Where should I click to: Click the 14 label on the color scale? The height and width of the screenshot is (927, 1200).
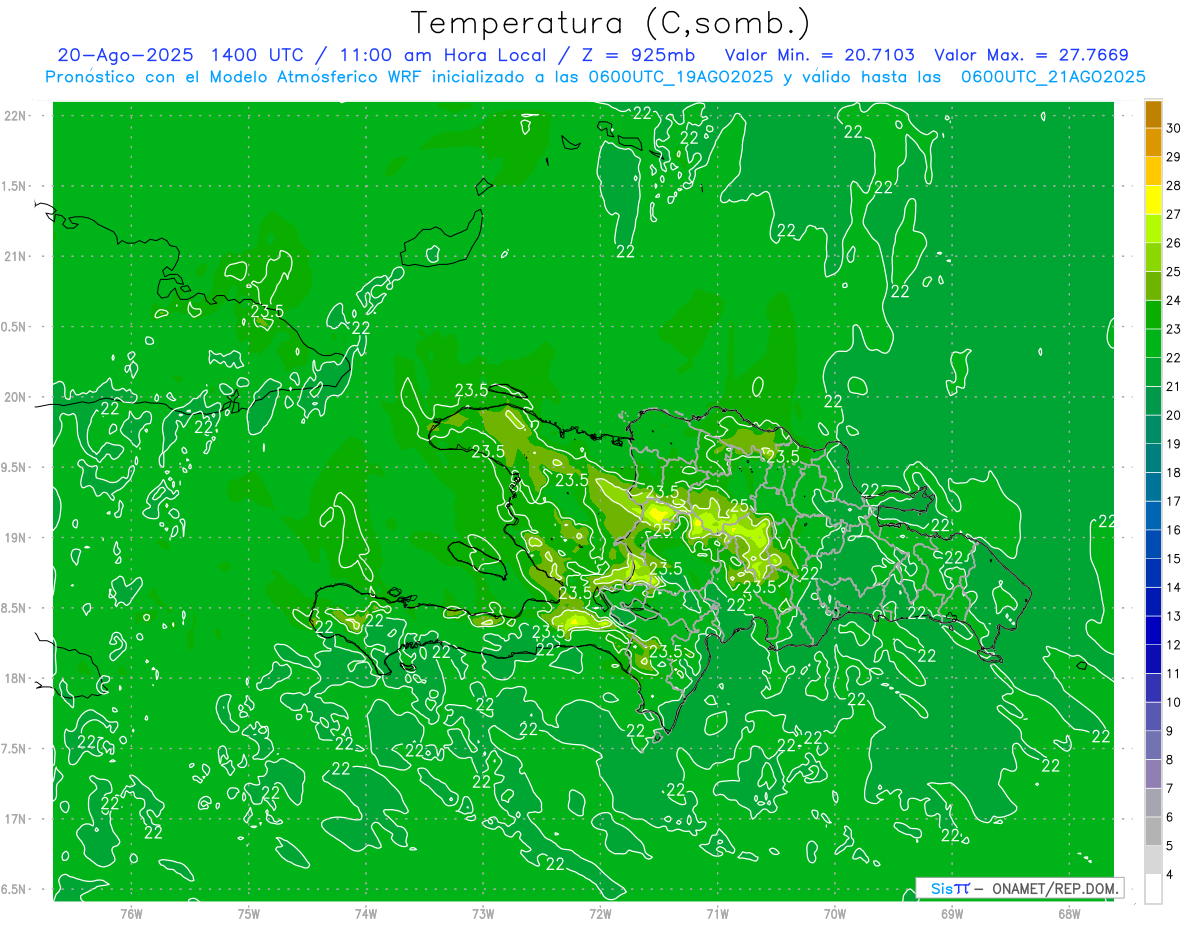pos(1174,588)
